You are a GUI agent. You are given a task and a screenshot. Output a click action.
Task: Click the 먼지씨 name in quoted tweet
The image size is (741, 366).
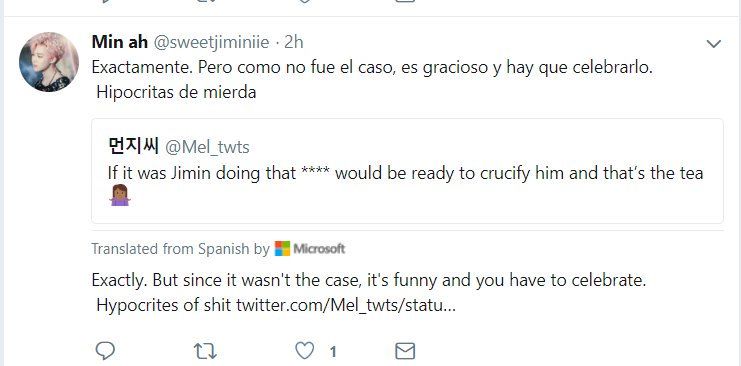tap(133, 147)
